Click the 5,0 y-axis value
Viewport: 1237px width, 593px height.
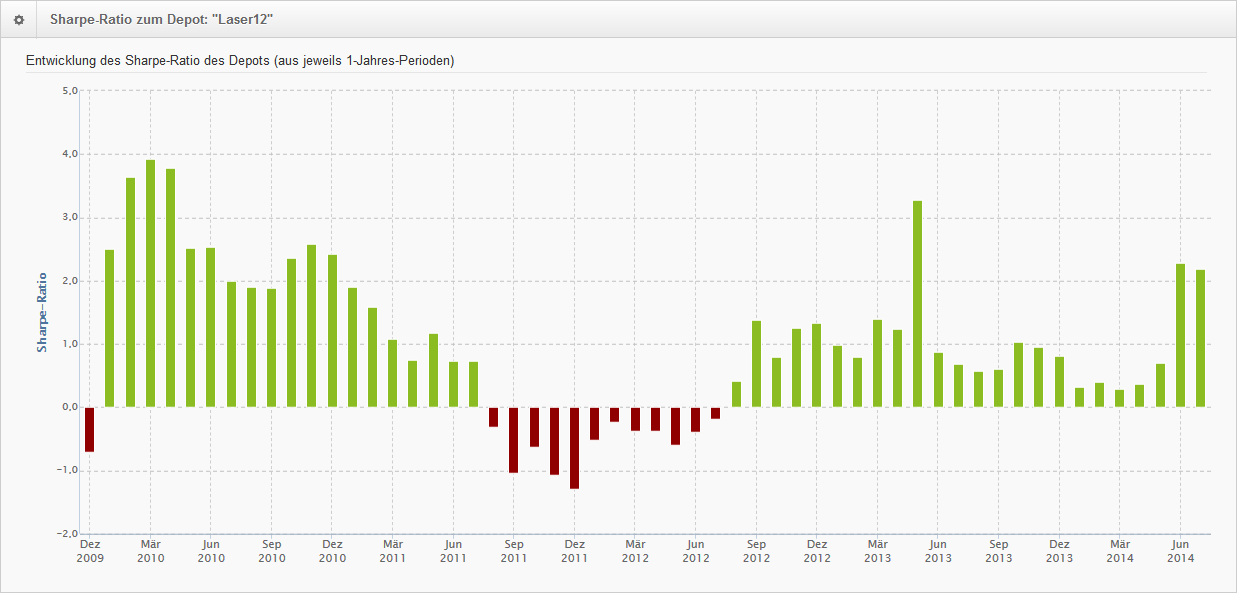click(x=70, y=91)
